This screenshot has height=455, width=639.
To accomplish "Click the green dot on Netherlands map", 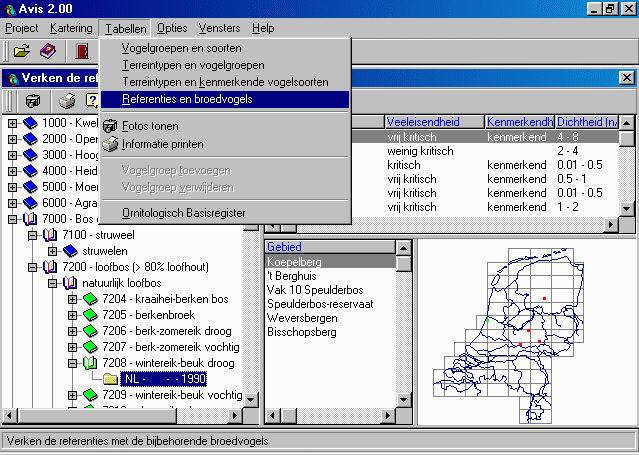I will [x=487, y=320].
